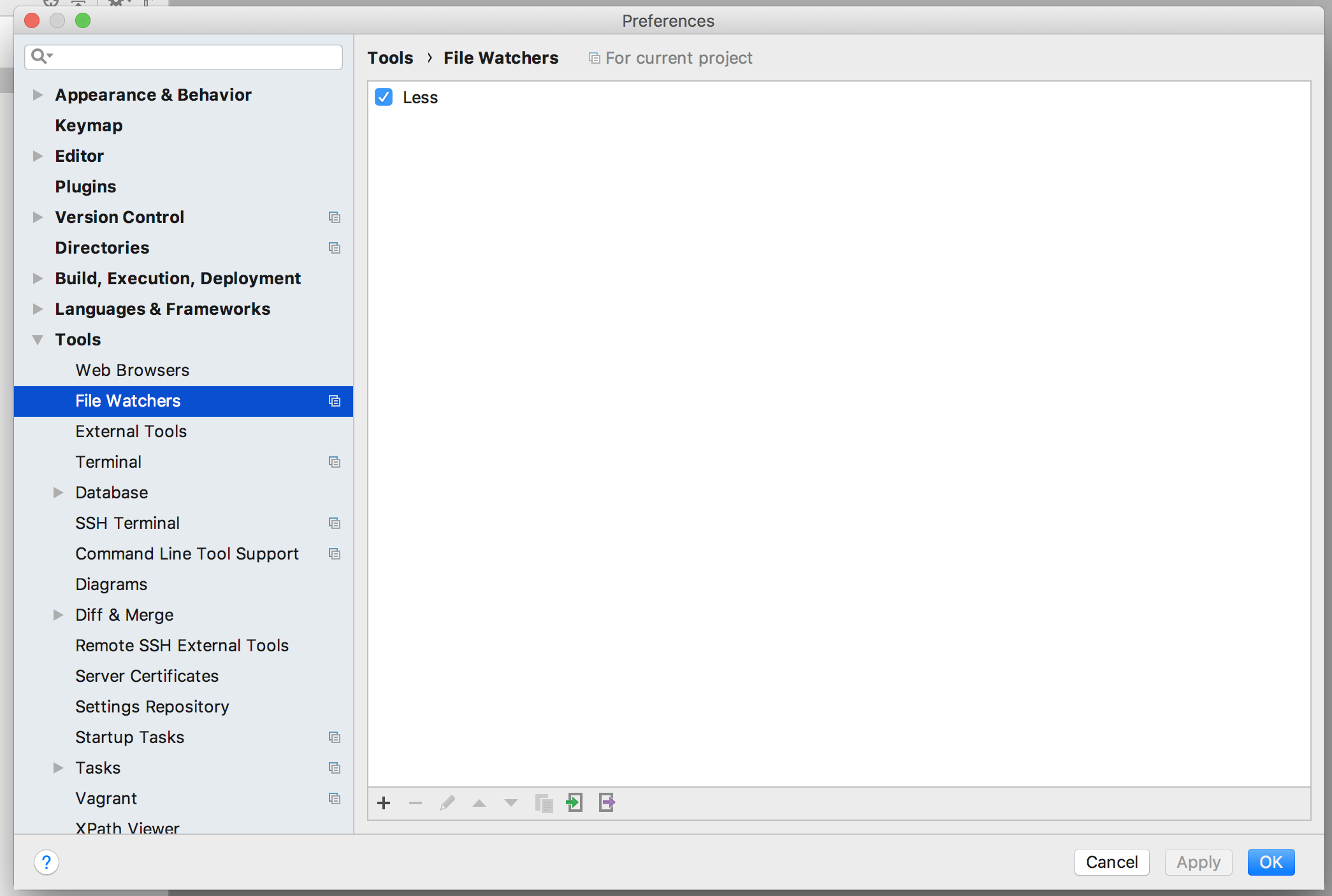Select SSH Terminal settings item
This screenshot has width=1332, height=896.
(x=127, y=523)
